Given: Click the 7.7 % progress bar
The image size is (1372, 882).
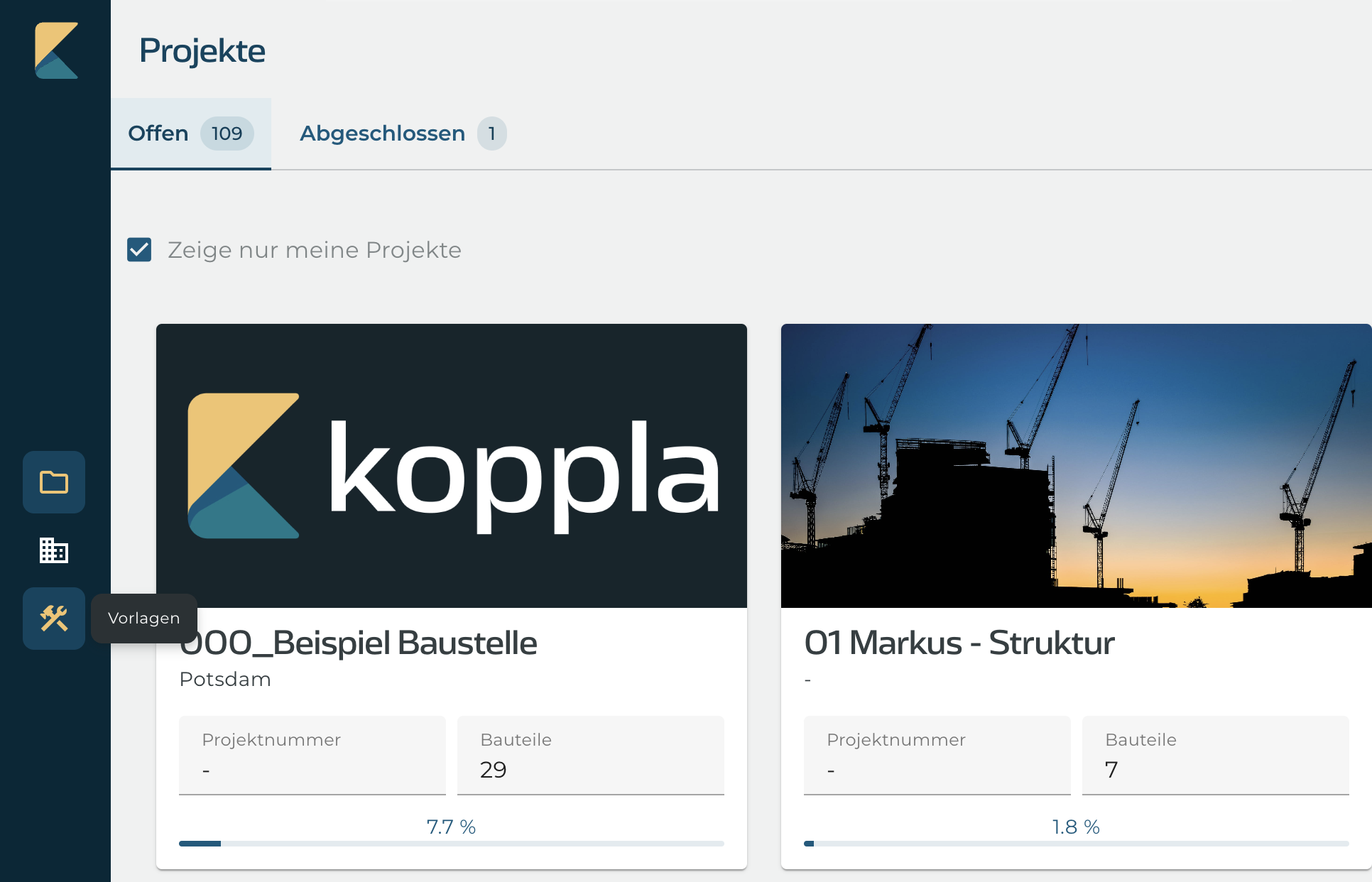Looking at the screenshot, I should pos(452,844).
